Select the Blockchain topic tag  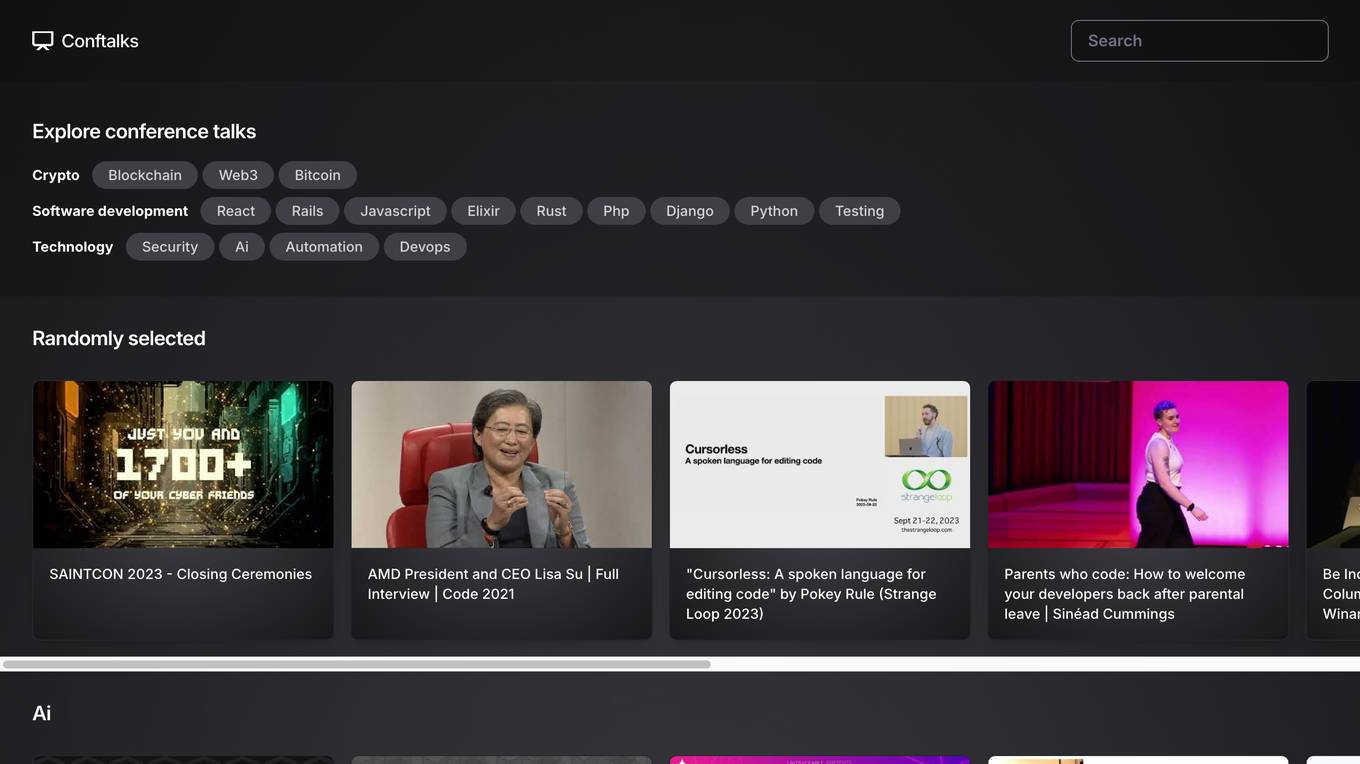click(x=145, y=175)
